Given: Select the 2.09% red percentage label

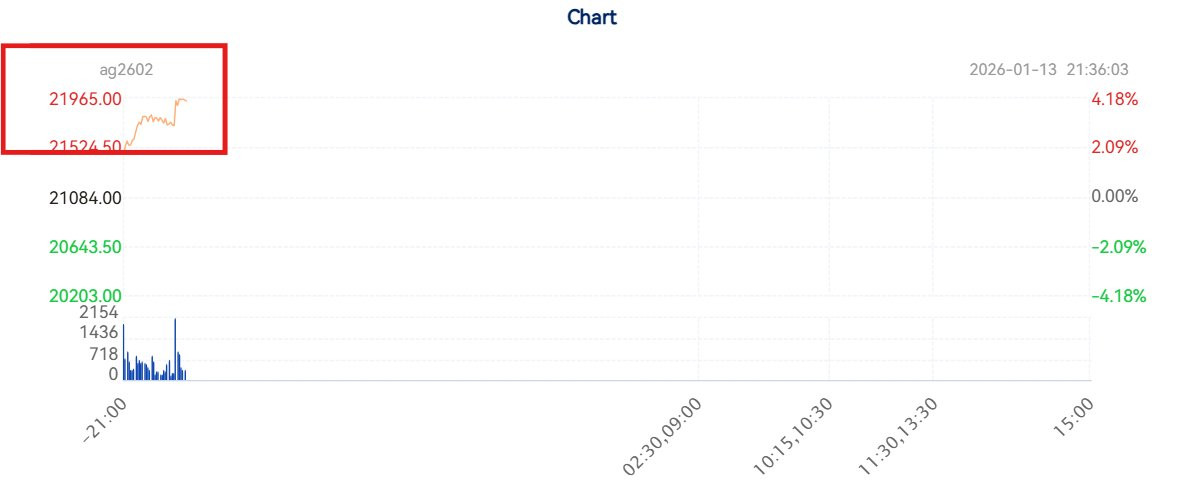Looking at the screenshot, I should tap(1114, 148).
